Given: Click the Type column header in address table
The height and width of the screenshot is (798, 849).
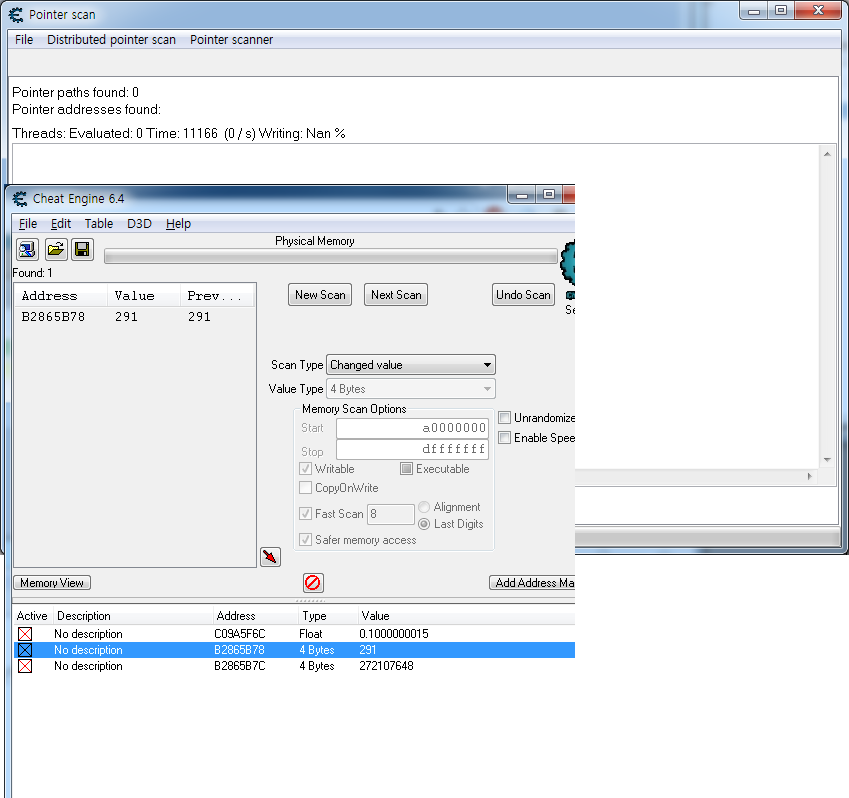Looking at the screenshot, I should (x=328, y=616).
